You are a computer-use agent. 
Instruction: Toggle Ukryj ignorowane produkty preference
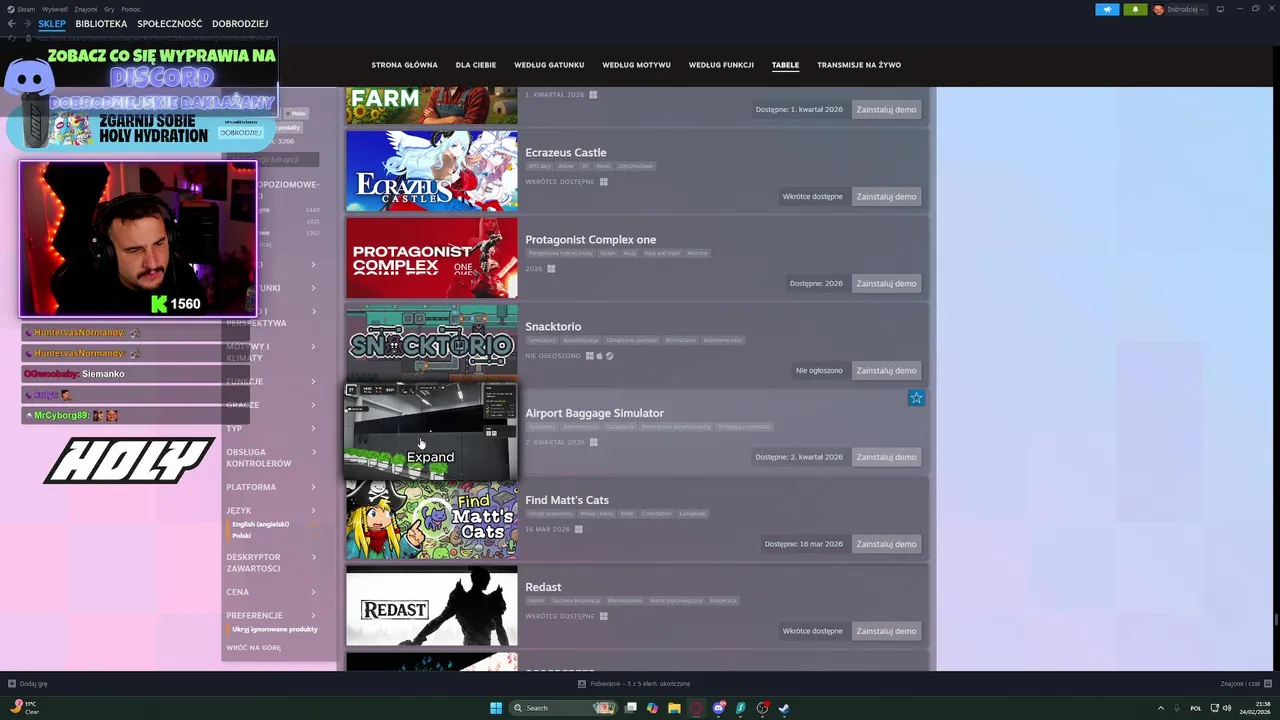coord(272,629)
